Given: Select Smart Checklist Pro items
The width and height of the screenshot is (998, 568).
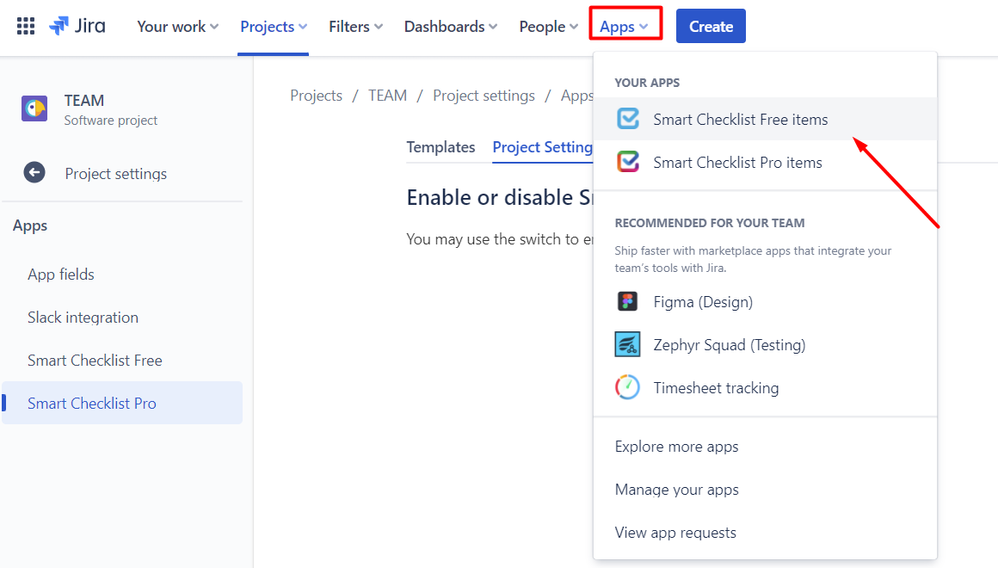Looking at the screenshot, I should pos(765,162).
